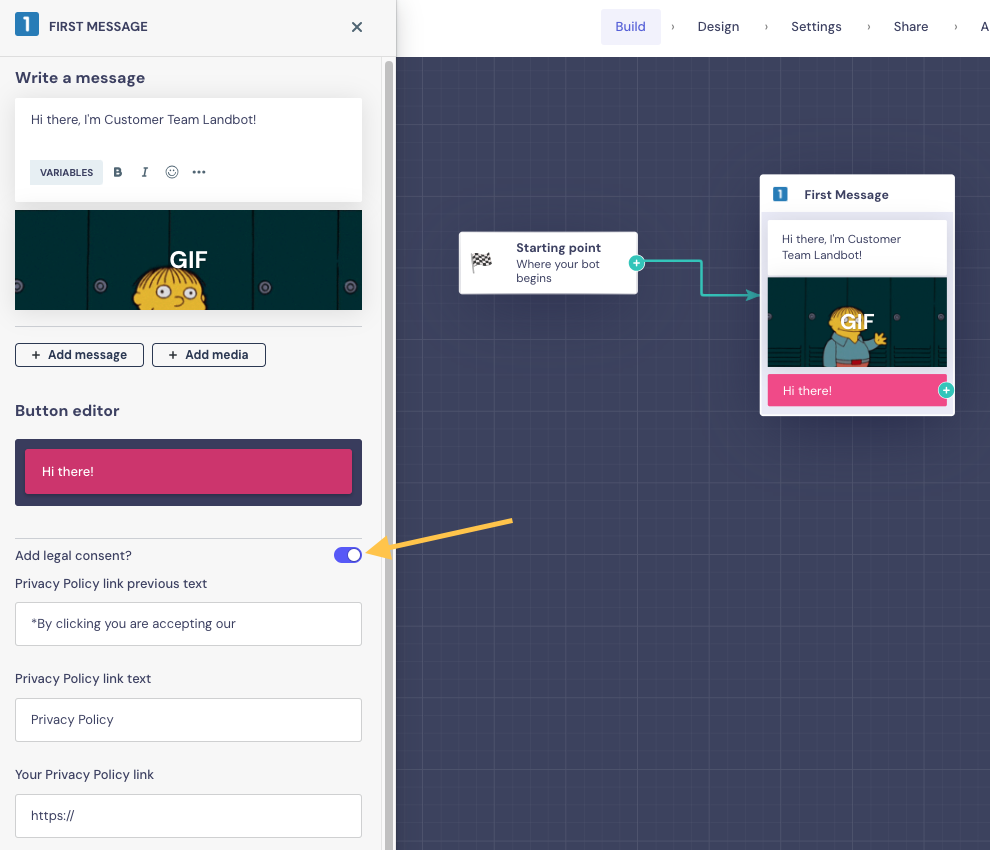Edit the Privacy Policy link text field
990x850 pixels.
[x=188, y=720]
